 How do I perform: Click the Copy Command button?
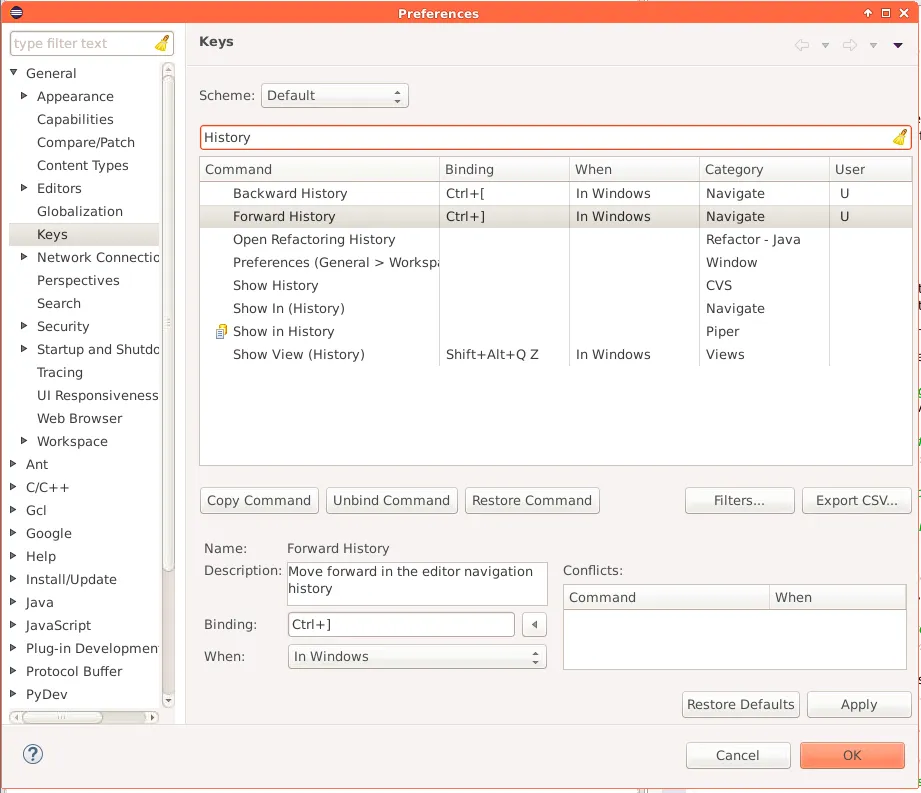pyautogui.click(x=259, y=500)
